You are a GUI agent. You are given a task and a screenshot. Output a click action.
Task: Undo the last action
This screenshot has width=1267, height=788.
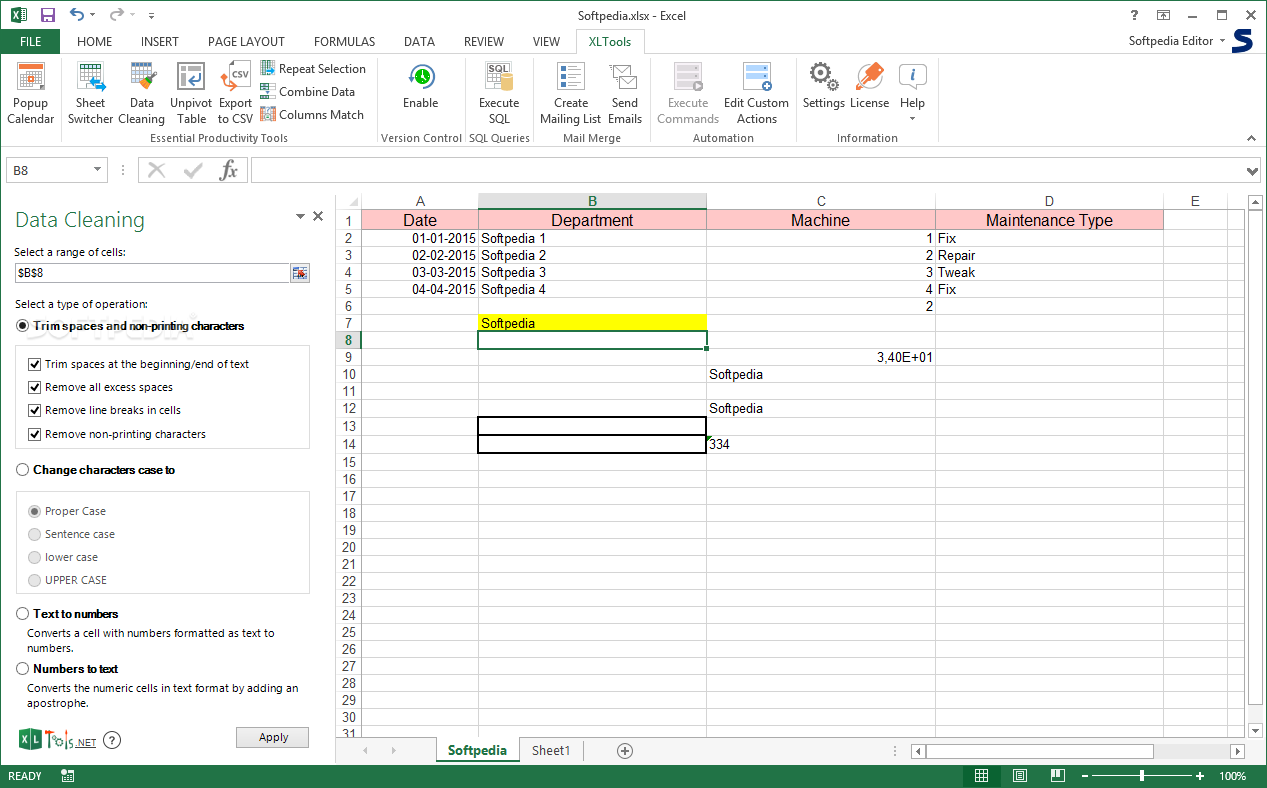tap(77, 15)
